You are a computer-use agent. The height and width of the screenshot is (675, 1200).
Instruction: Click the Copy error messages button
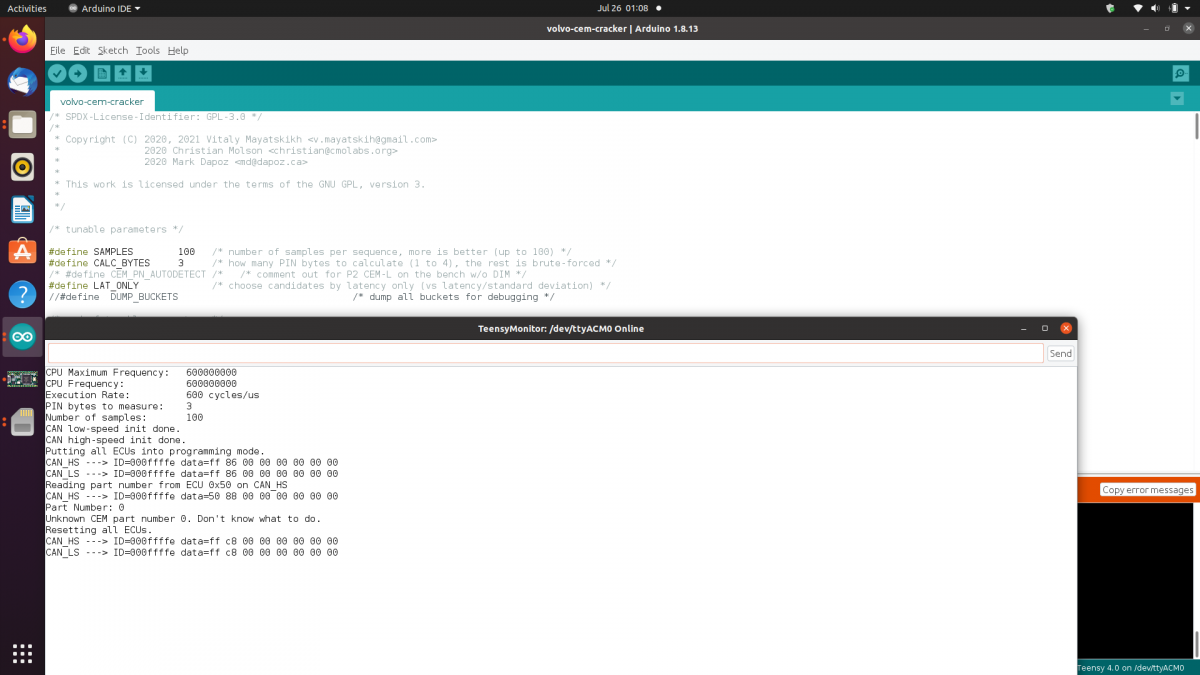click(x=1148, y=489)
